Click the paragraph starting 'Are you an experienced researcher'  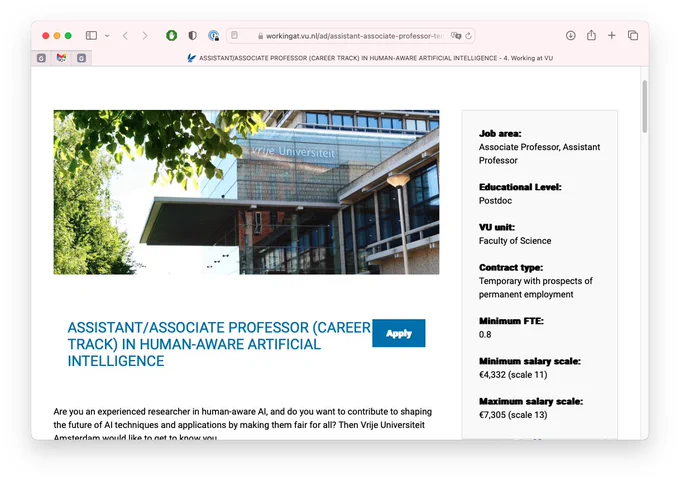point(243,424)
